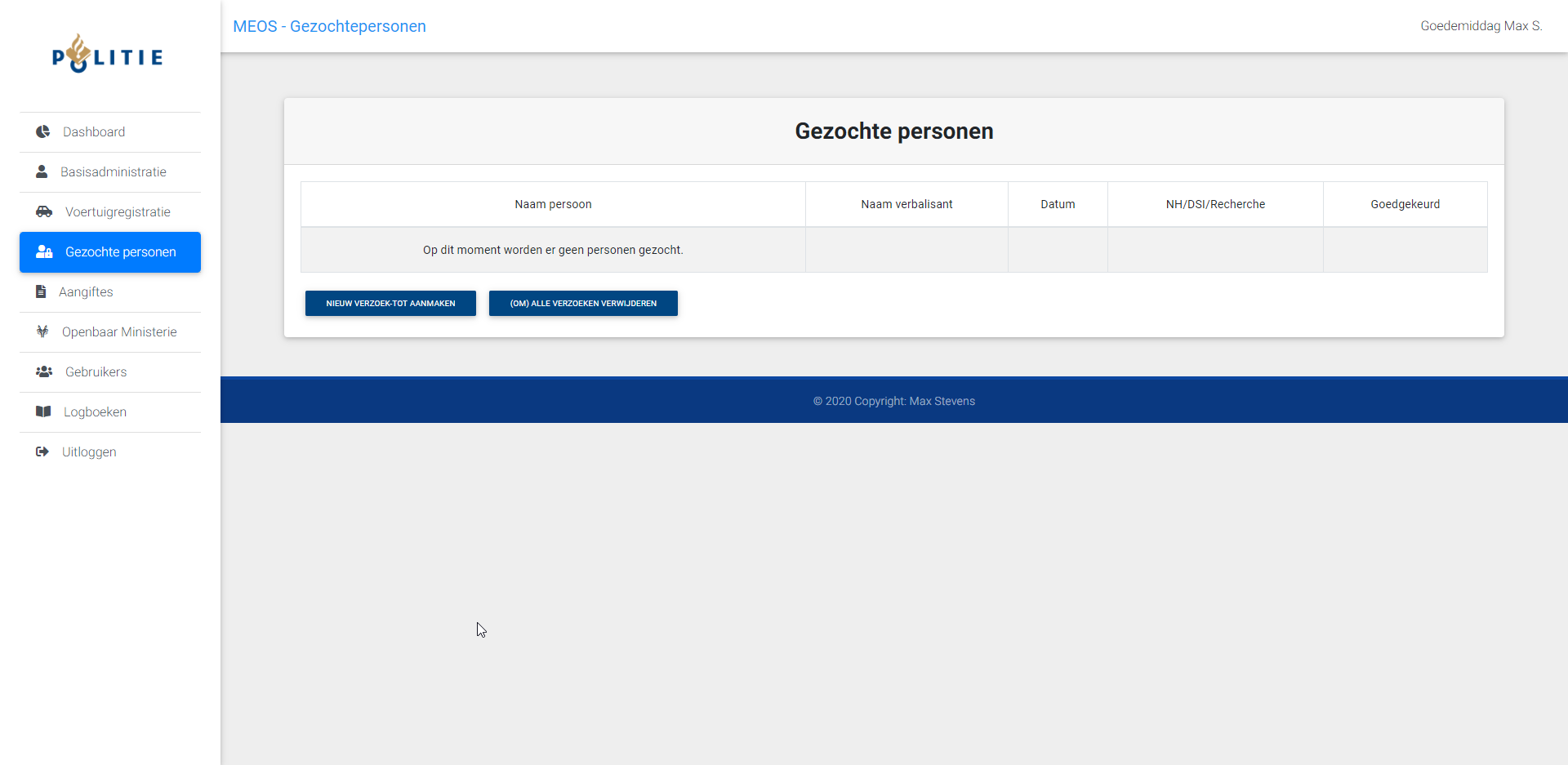Click the Aangiftes document icon

(41, 291)
